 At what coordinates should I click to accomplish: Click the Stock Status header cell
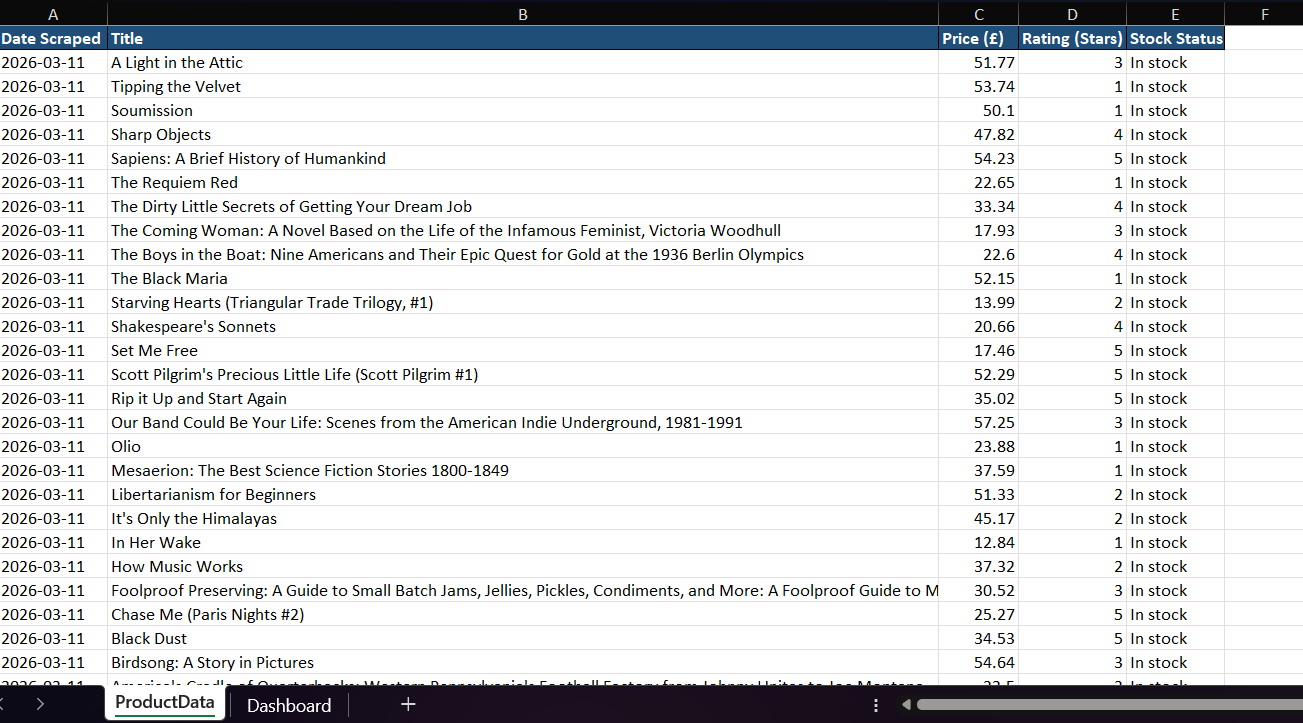[1175, 38]
